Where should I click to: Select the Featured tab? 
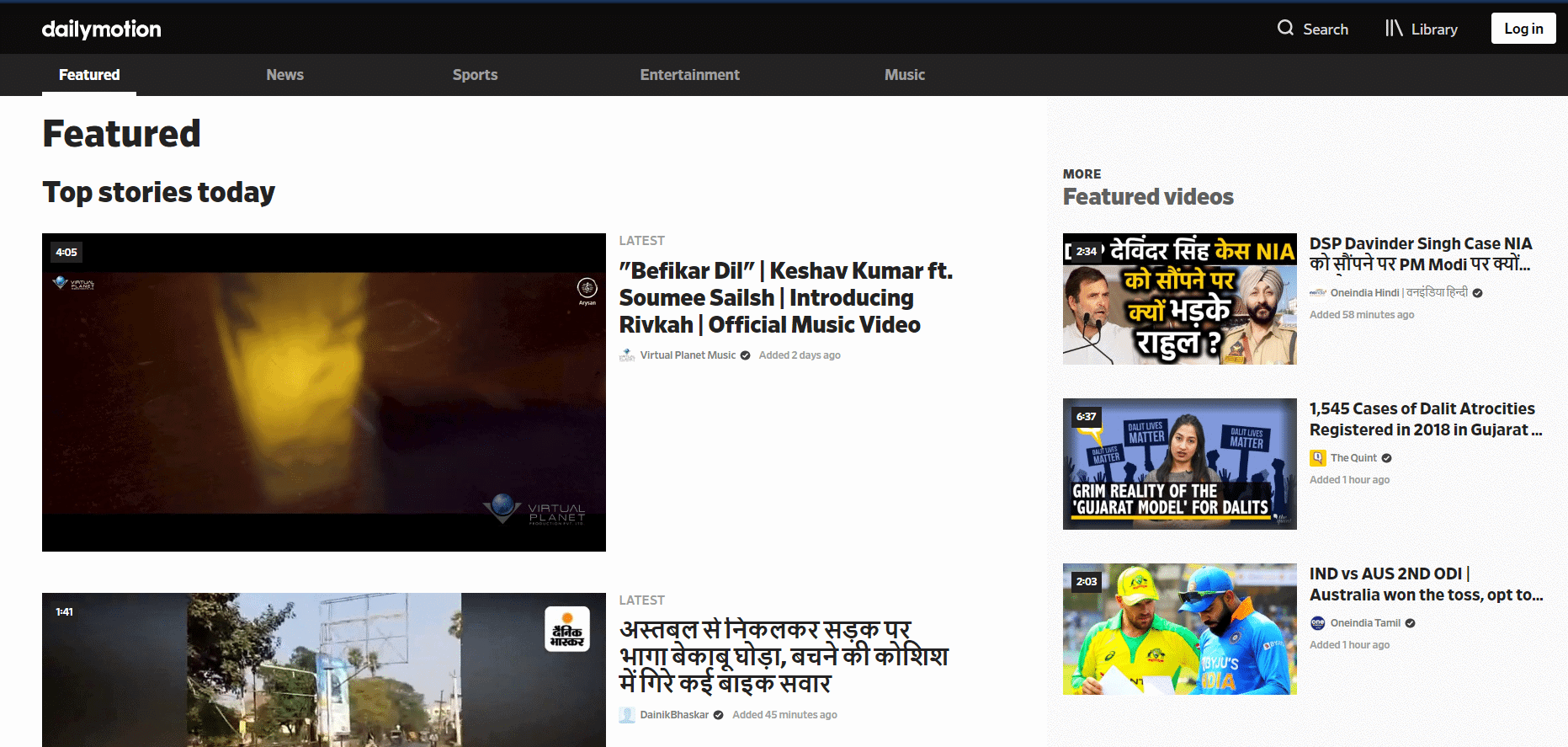[x=89, y=75]
